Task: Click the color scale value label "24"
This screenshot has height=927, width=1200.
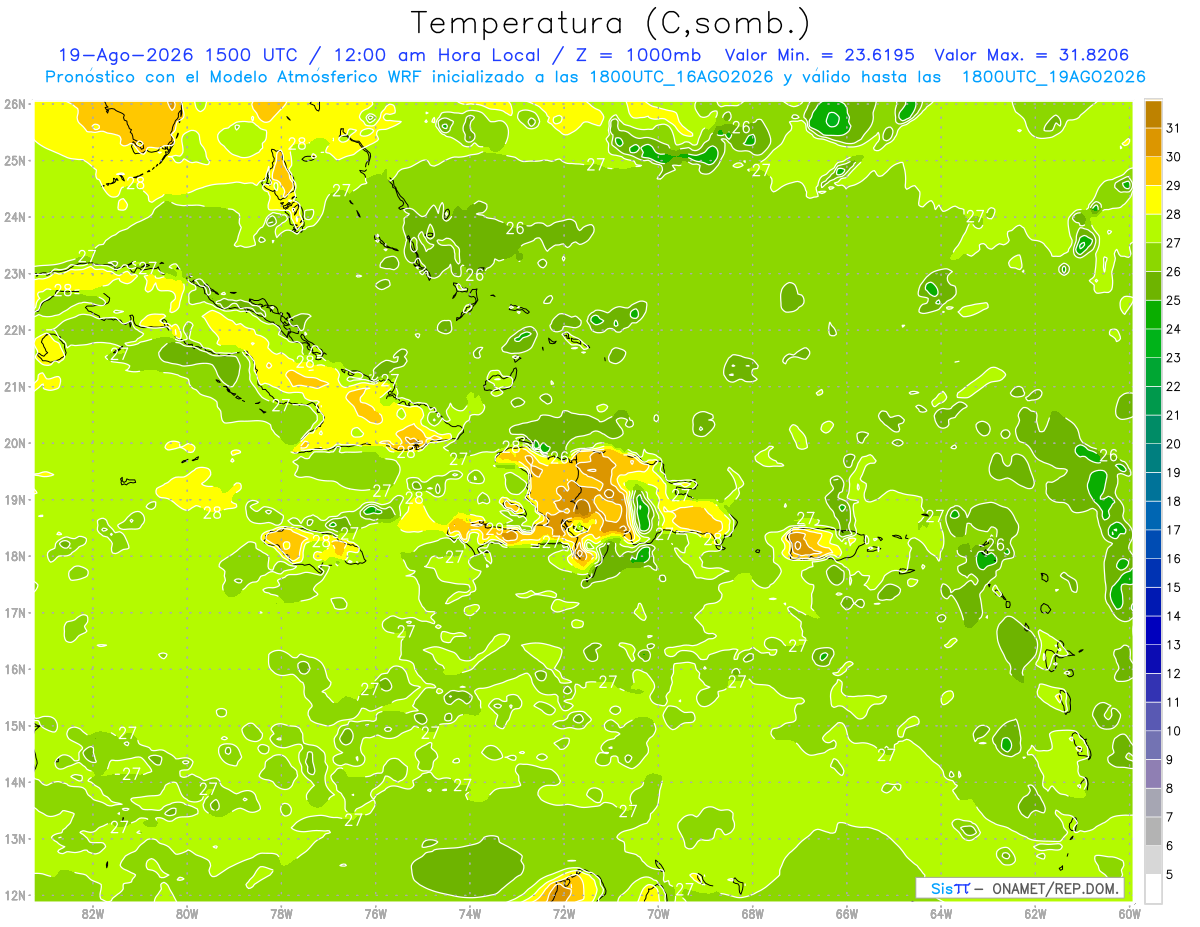Action: (1174, 329)
